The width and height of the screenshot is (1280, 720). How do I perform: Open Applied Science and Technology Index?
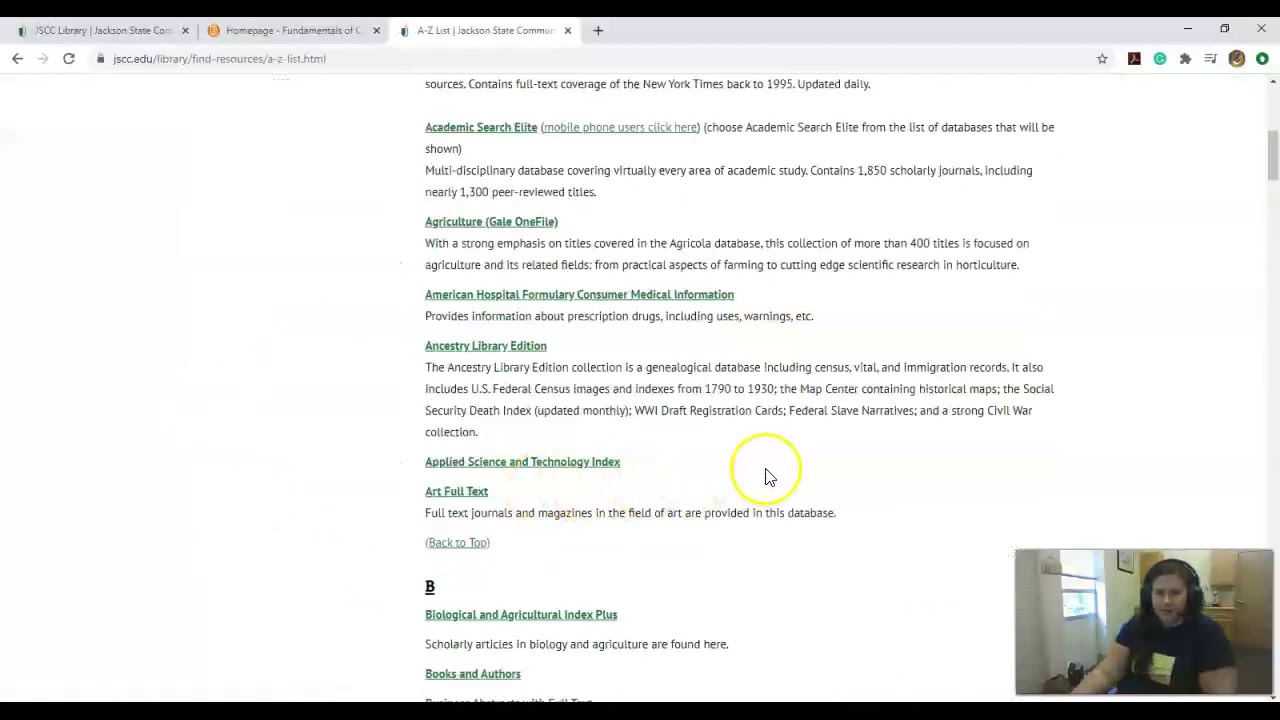tap(522, 461)
